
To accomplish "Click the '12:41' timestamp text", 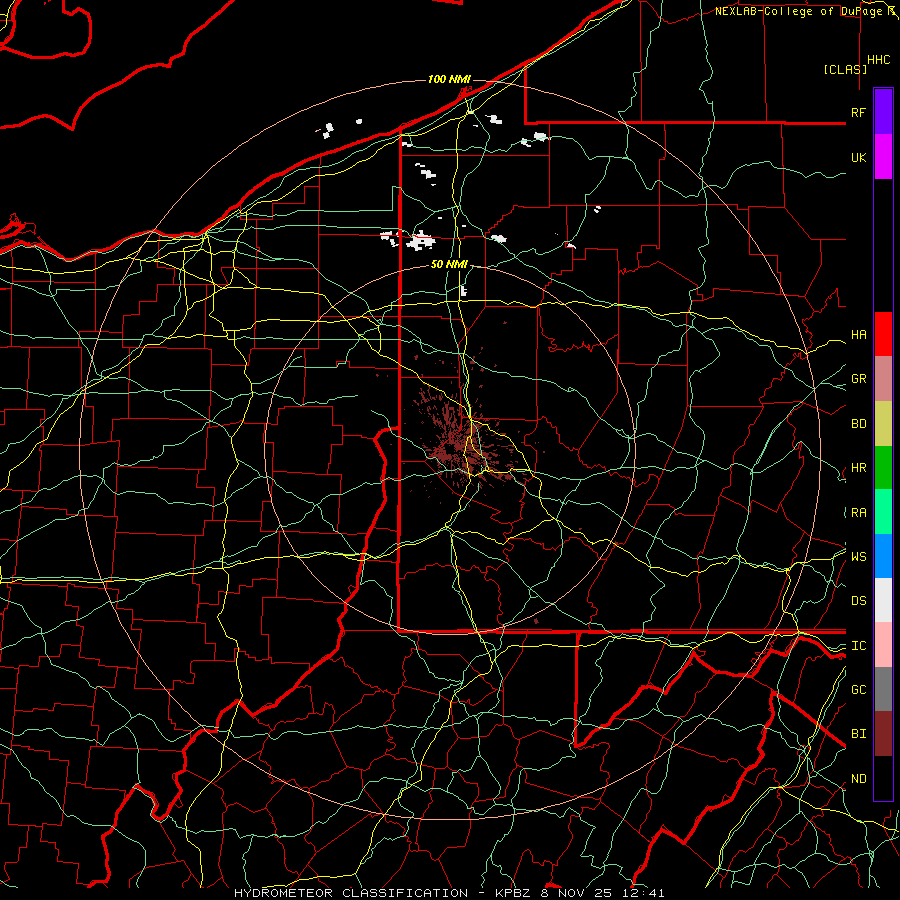I will (642, 893).
